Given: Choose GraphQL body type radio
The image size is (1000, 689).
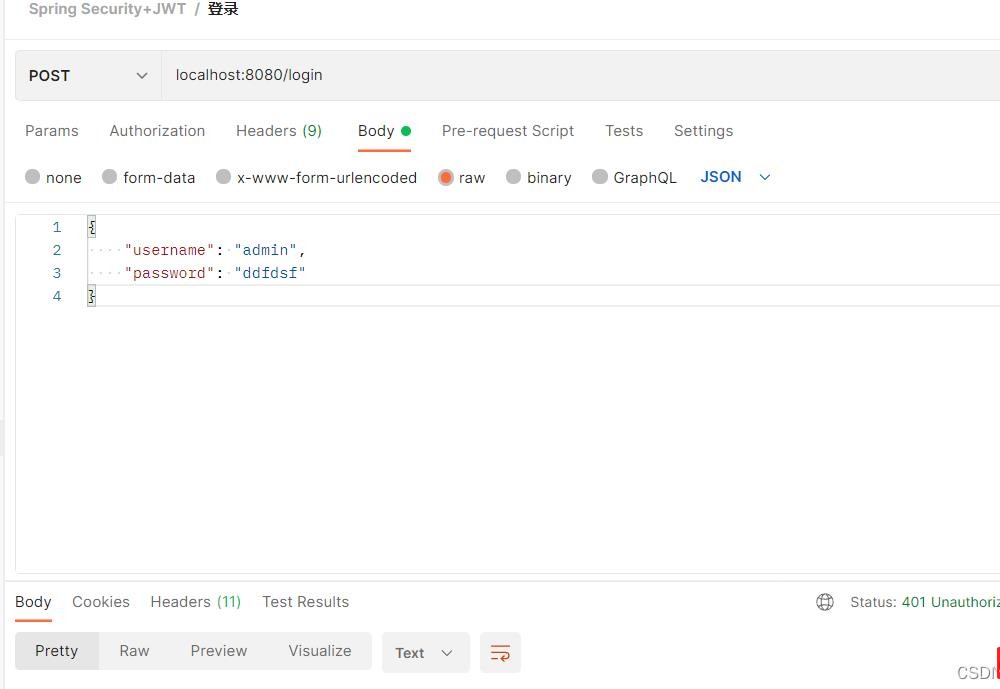Looking at the screenshot, I should (x=600, y=177).
